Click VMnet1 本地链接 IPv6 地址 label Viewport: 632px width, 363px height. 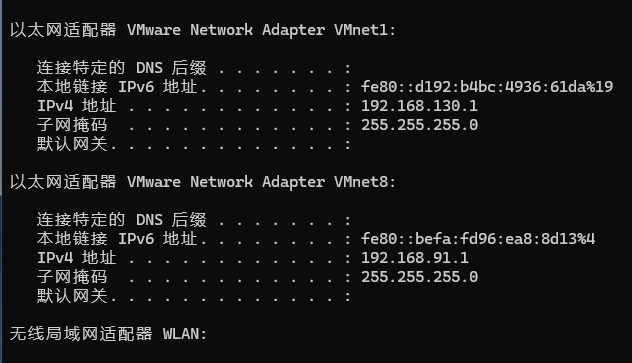click(117, 87)
